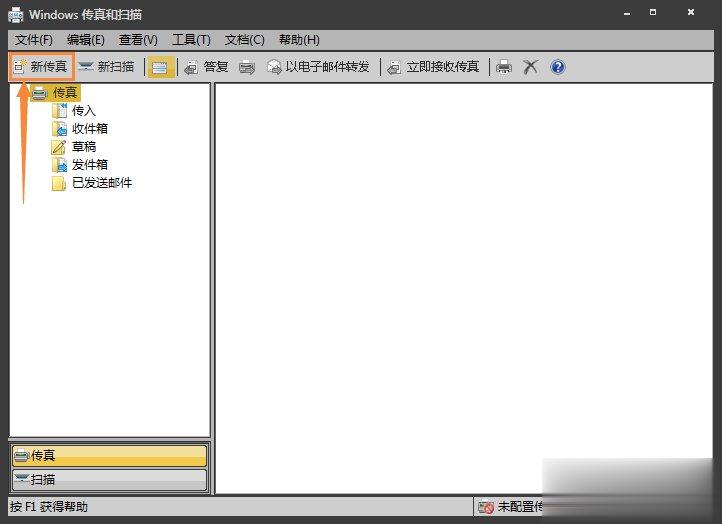Click the print icon in toolbar

504,67
